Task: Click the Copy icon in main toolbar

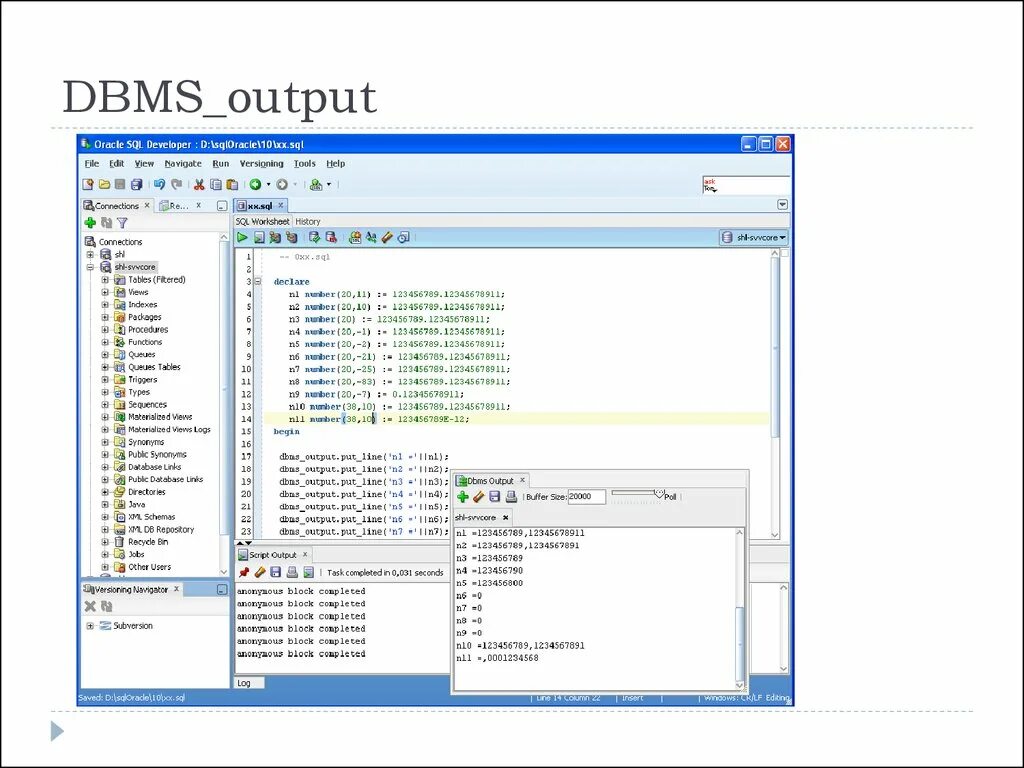Action: [216, 185]
